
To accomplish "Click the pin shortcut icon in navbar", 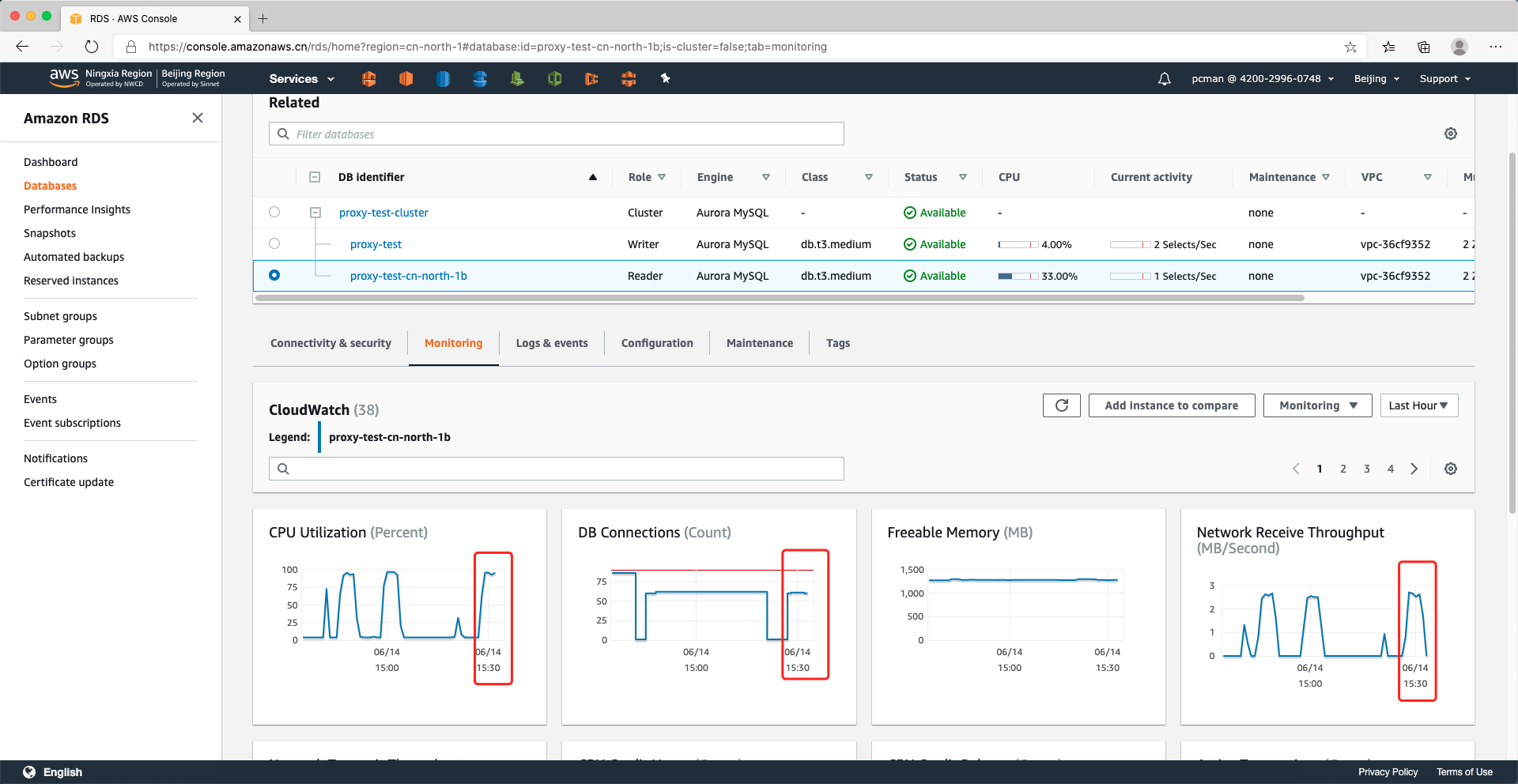I will point(665,78).
